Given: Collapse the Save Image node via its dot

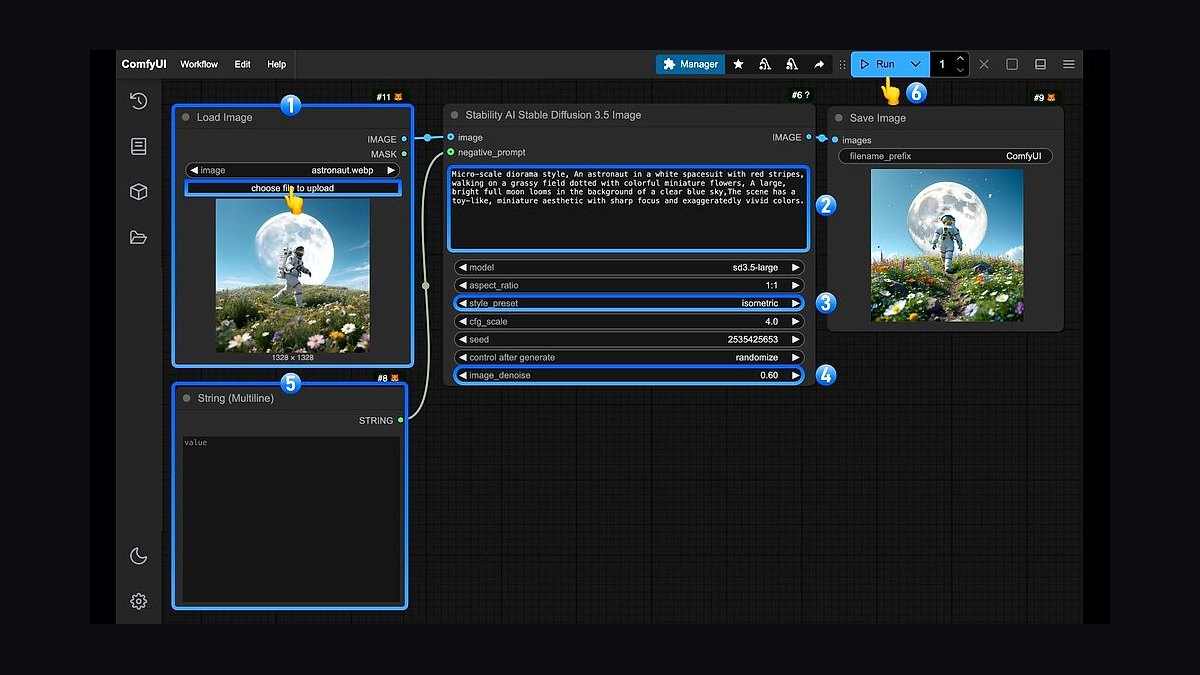Looking at the screenshot, I should pyautogui.click(x=839, y=118).
